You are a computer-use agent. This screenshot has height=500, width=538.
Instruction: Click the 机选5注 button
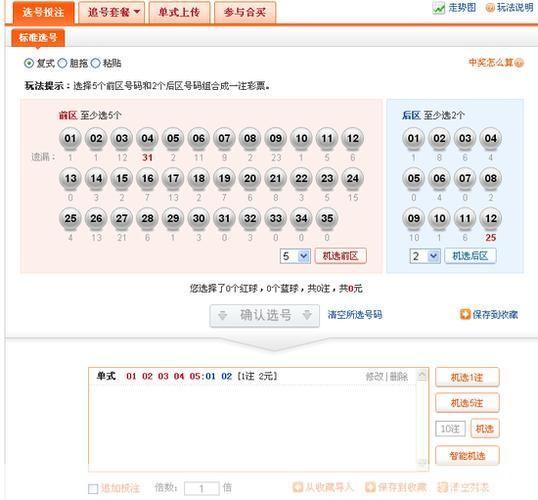click(x=467, y=403)
